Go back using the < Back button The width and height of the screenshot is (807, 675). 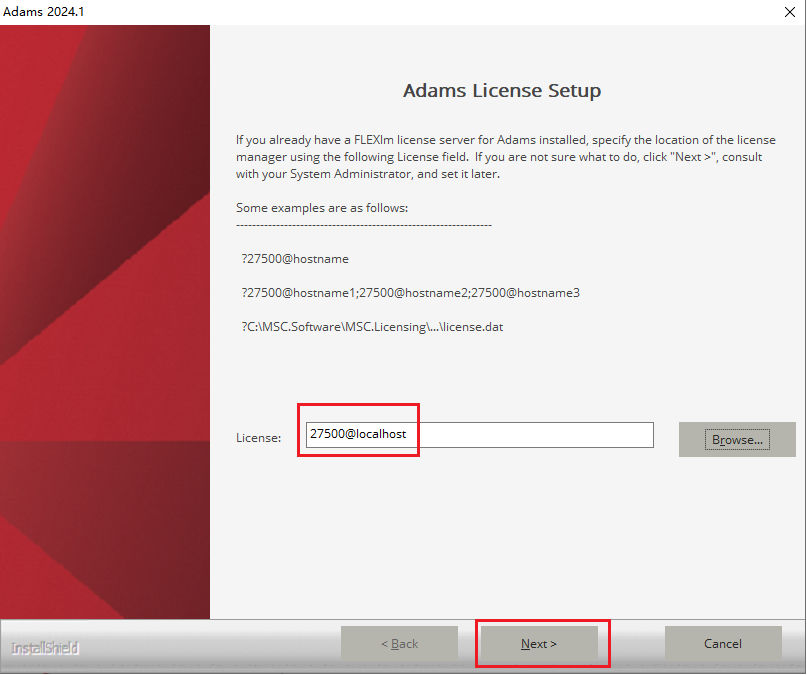click(399, 644)
